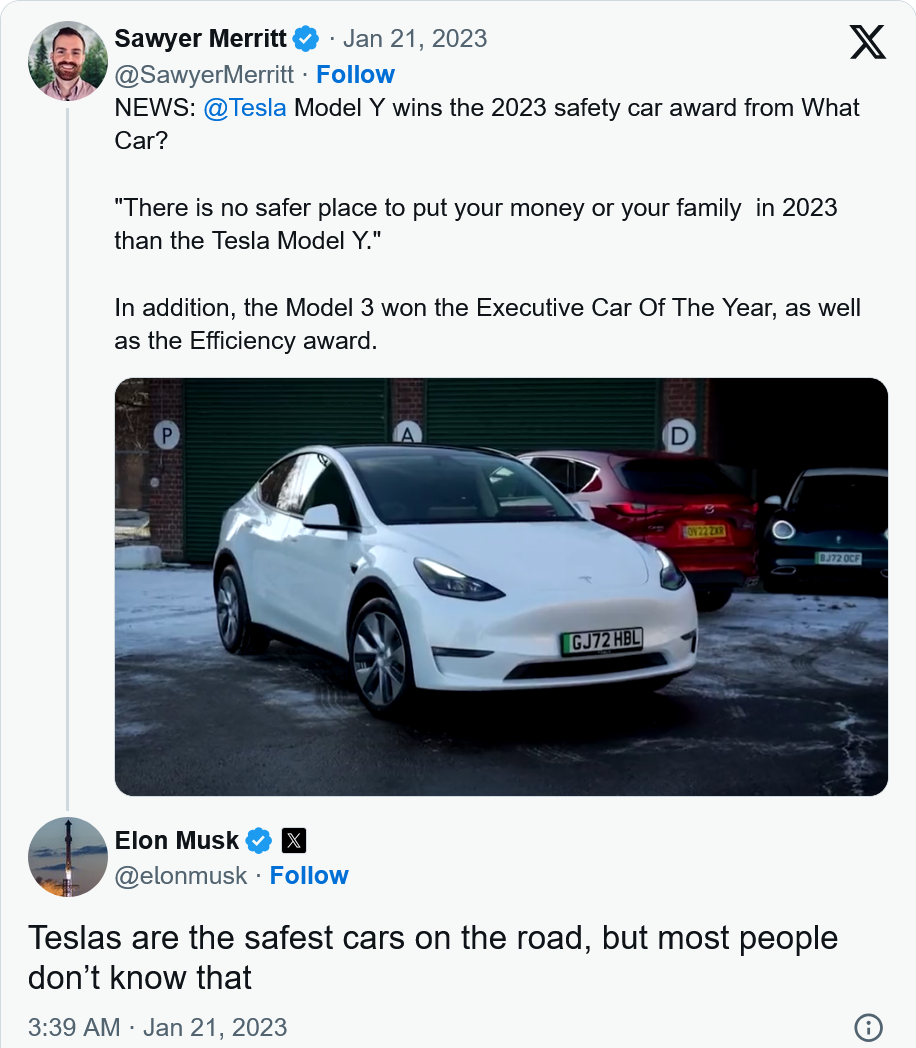Image resolution: width=916 pixels, height=1048 pixels.
Task: Open Sawyer Merritt's profile picture
Action: click(x=68, y=61)
